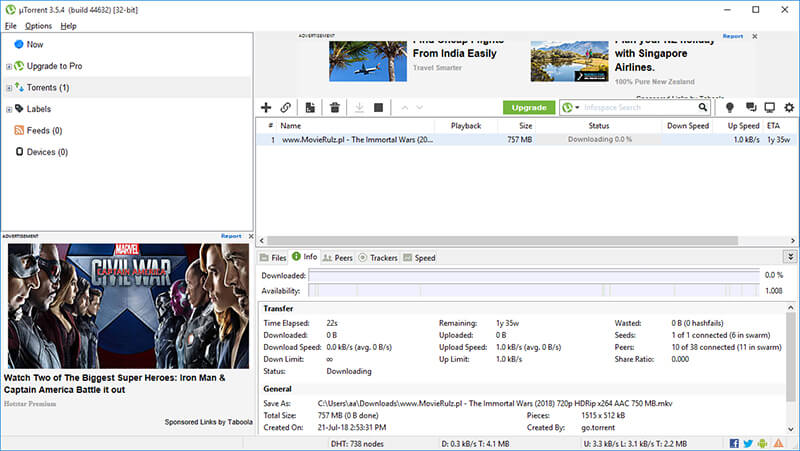Open the light bulb tips icon

pyautogui.click(x=730, y=107)
